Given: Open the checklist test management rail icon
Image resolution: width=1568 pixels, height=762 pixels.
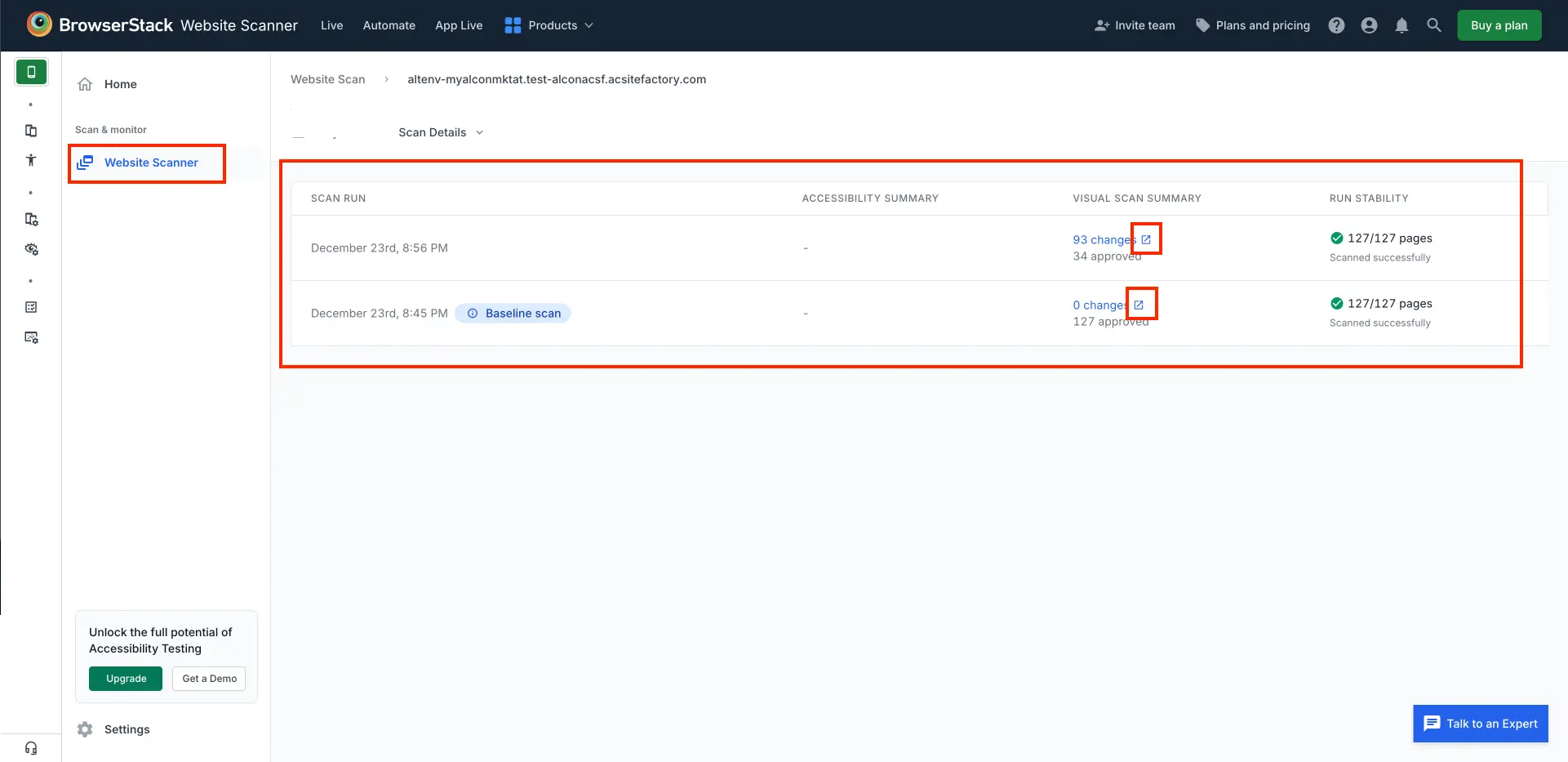Looking at the screenshot, I should tap(31, 307).
